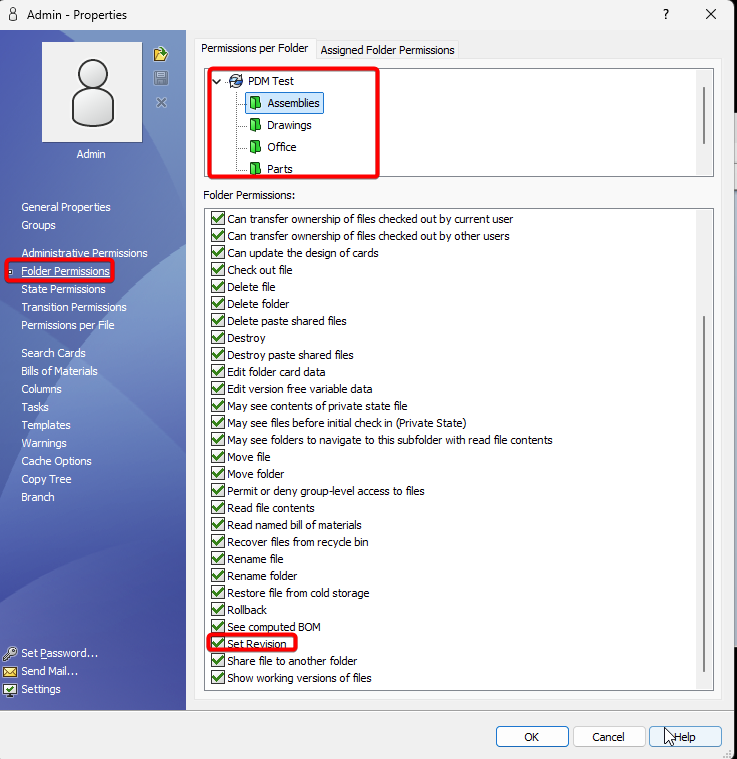Toggle the Check out file checkbox
Viewport: 737px width, 759px height.
(218, 269)
